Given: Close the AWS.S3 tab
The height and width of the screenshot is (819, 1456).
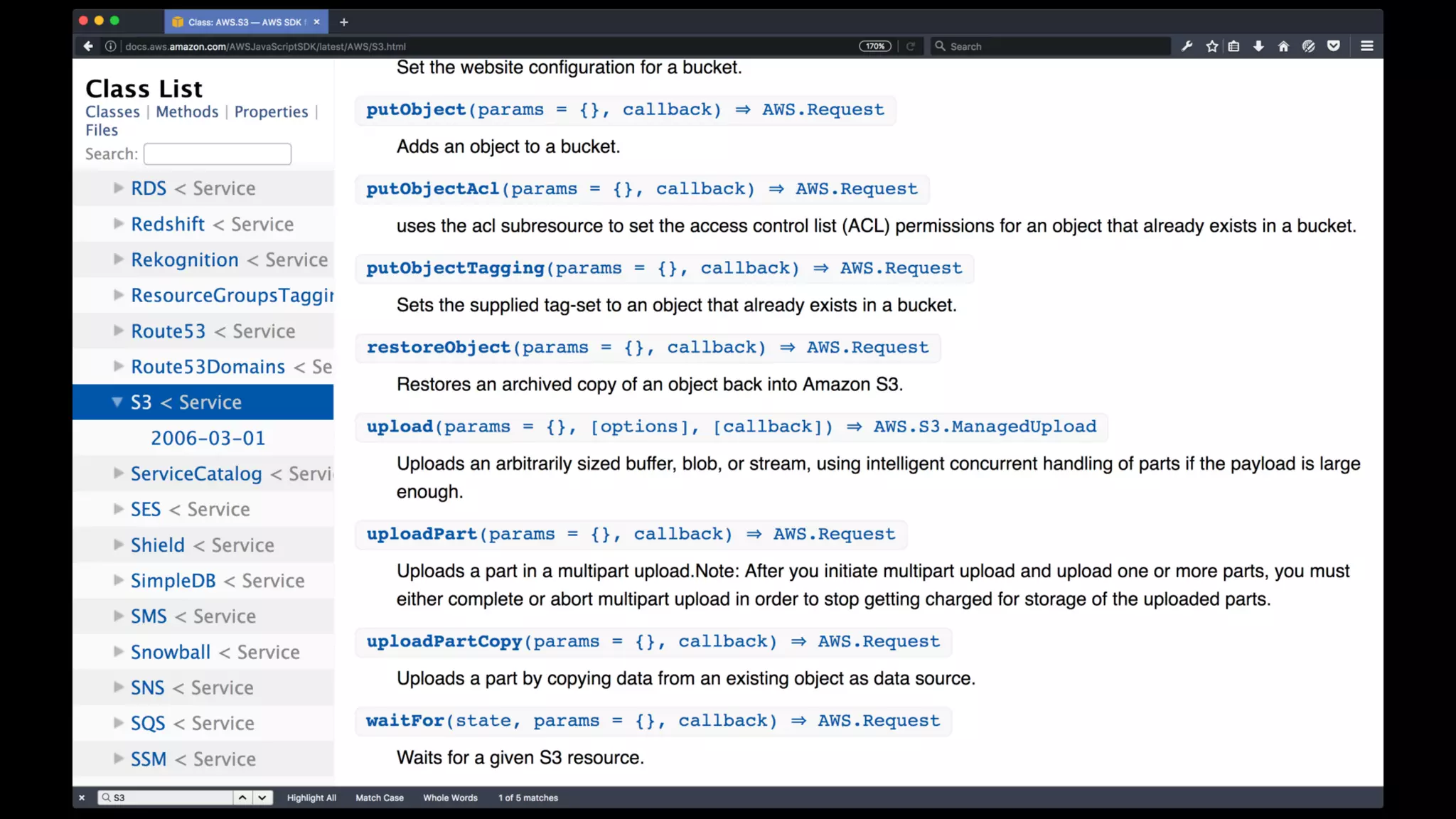Looking at the screenshot, I should click(316, 22).
